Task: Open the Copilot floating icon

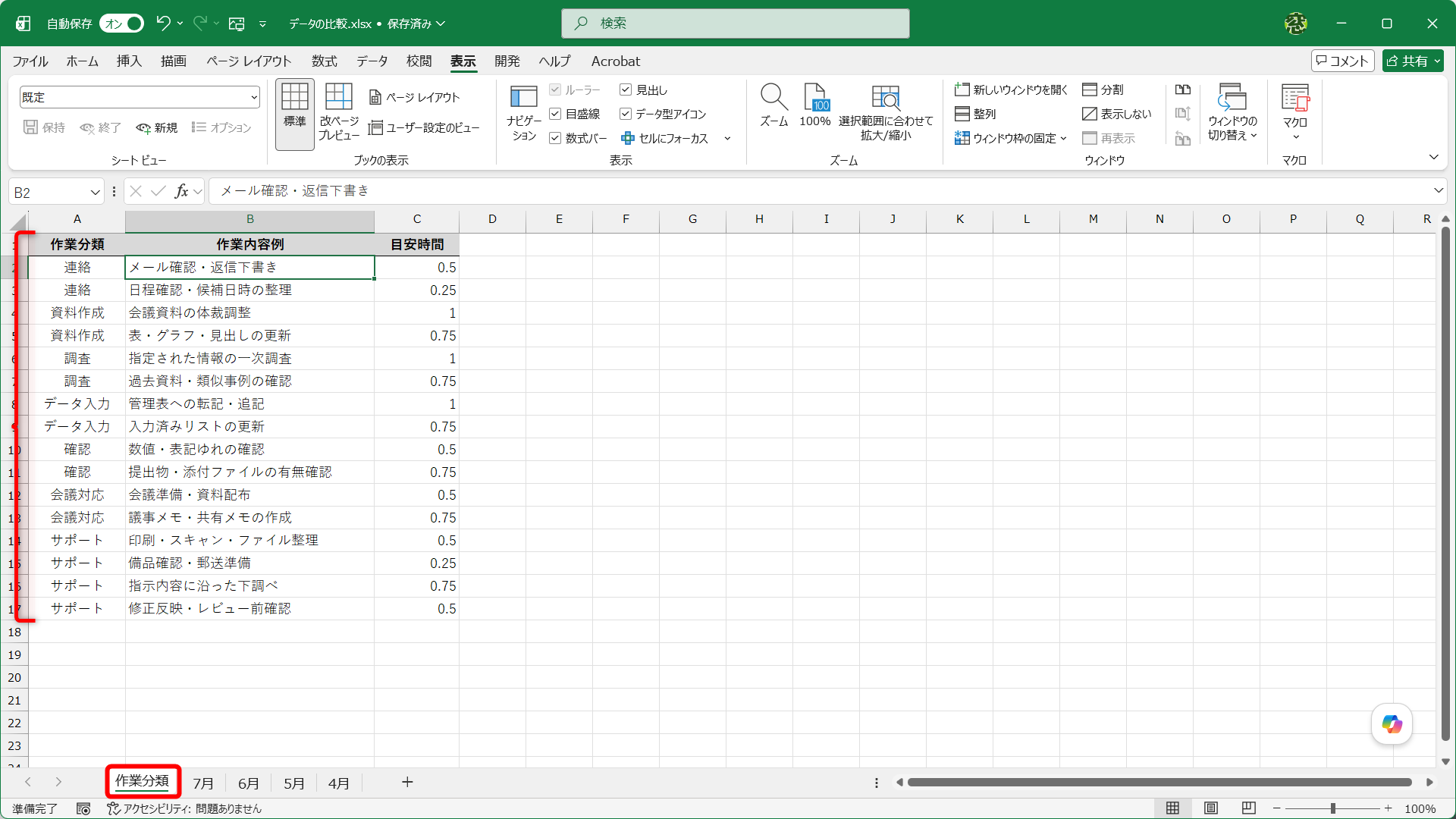Action: click(x=1392, y=724)
